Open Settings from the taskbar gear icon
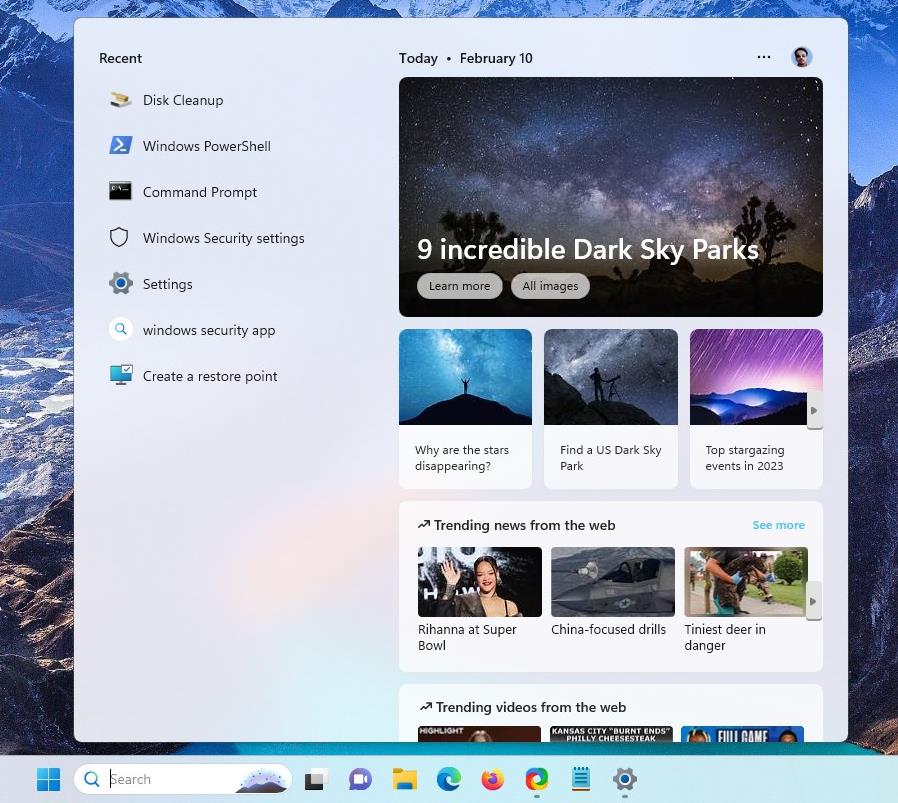Screen dimensions: 898x803 (624, 779)
